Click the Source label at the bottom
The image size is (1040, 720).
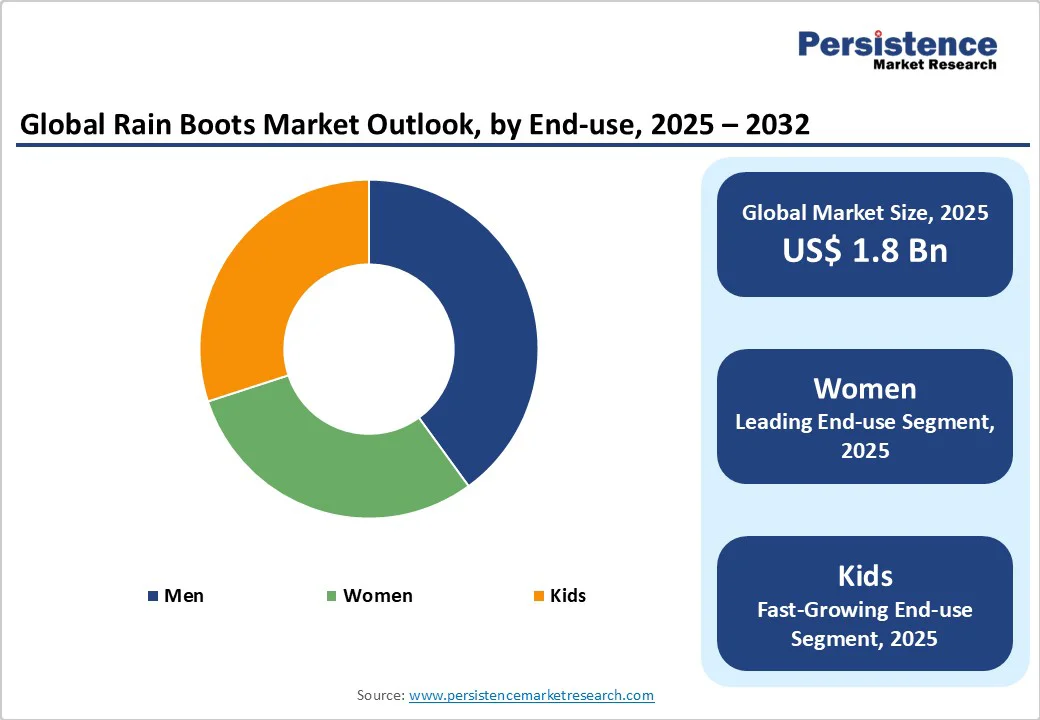[x=379, y=695]
